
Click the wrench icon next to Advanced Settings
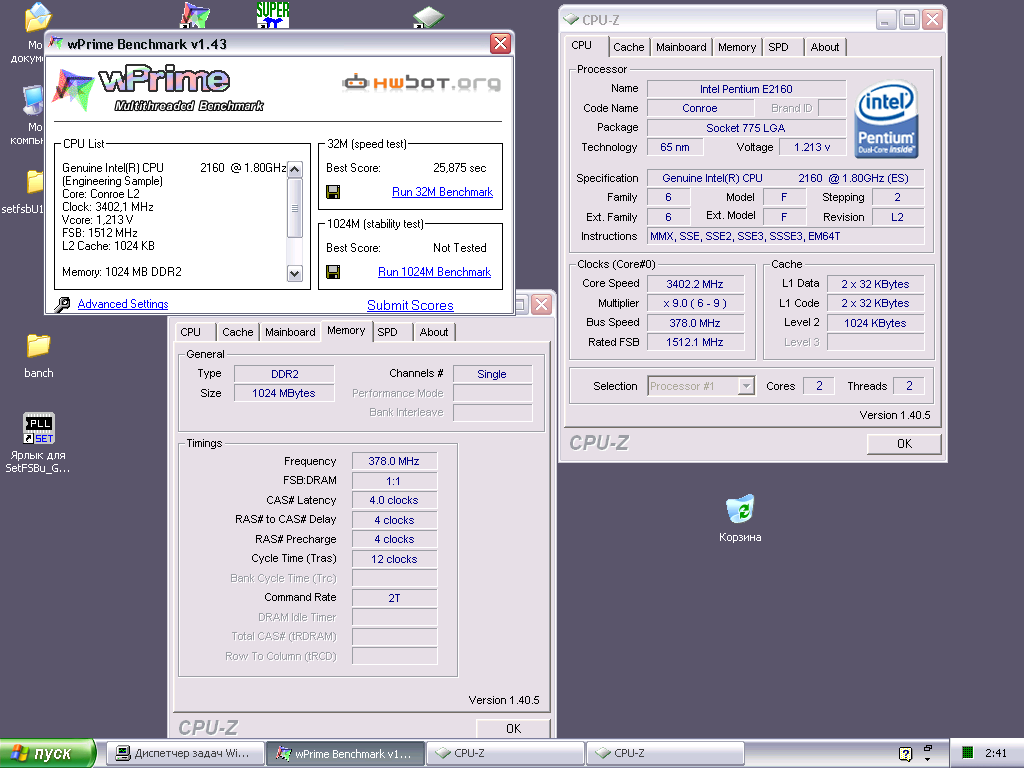click(x=63, y=304)
